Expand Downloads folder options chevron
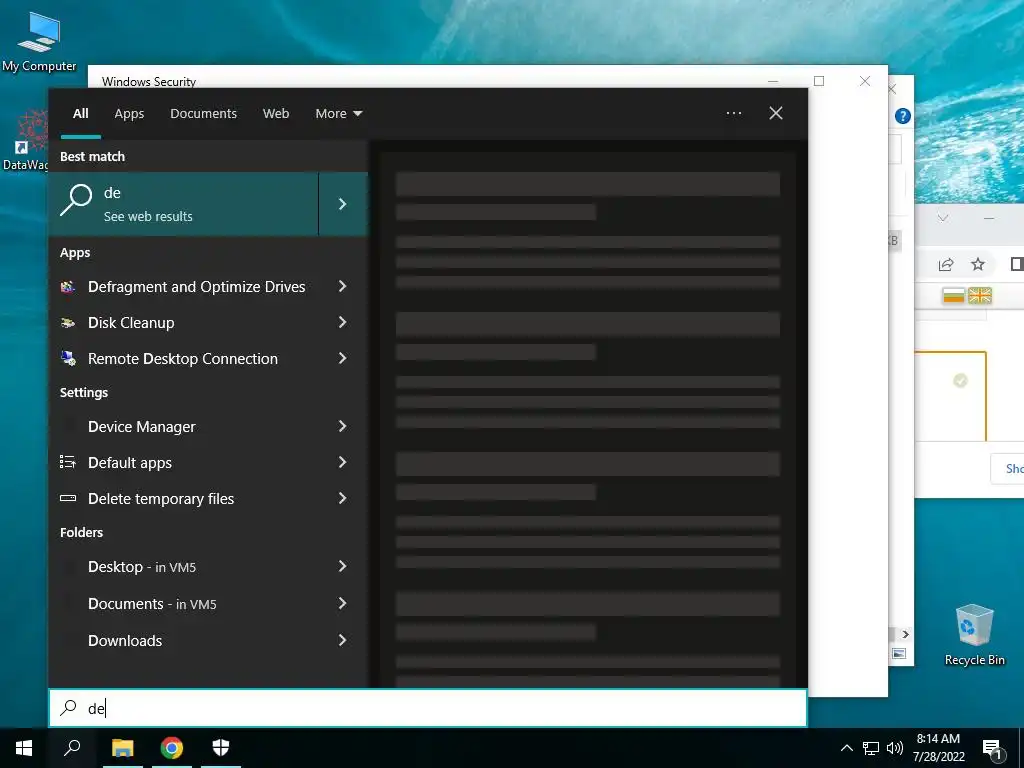 coord(342,640)
